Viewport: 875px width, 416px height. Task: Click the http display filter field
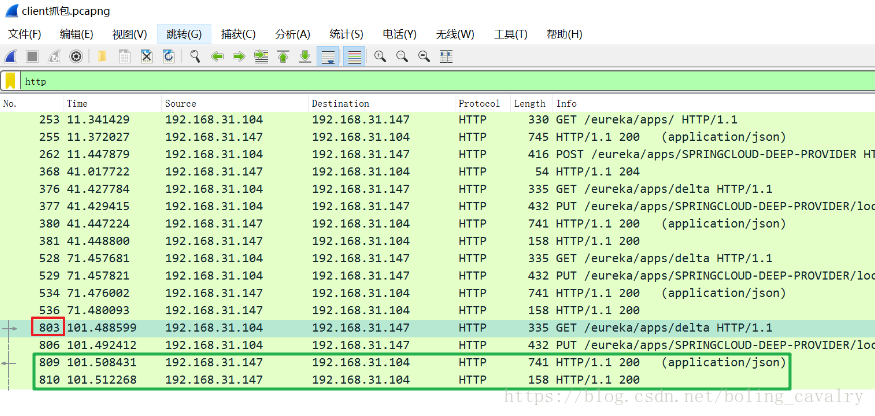coord(448,82)
